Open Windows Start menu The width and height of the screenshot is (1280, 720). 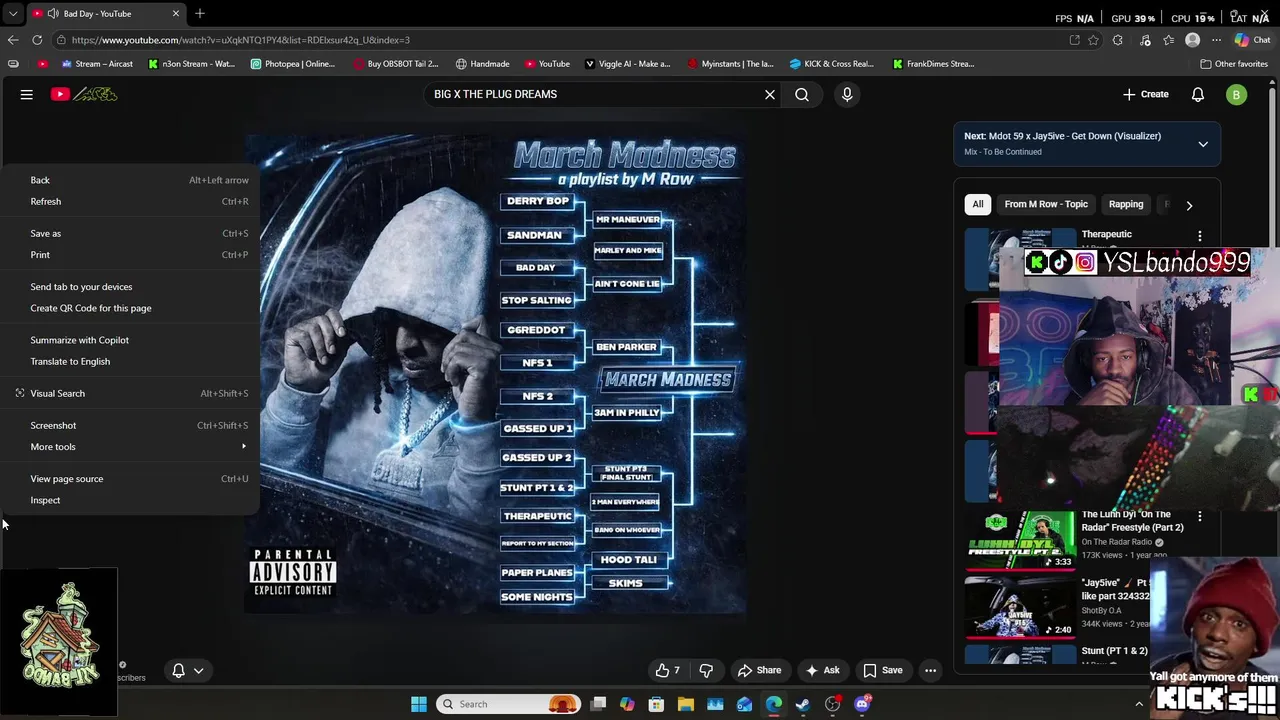[x=419, y=704]
